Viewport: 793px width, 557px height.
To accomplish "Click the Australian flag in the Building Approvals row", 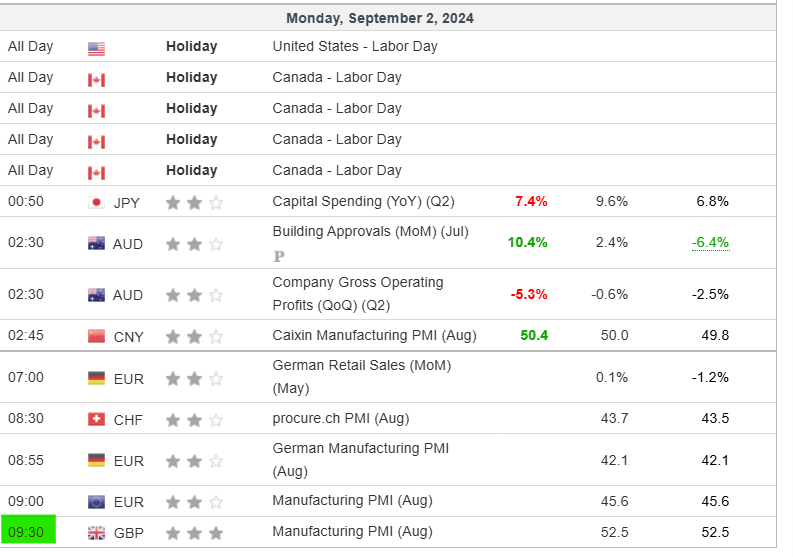I will [96, 243].
